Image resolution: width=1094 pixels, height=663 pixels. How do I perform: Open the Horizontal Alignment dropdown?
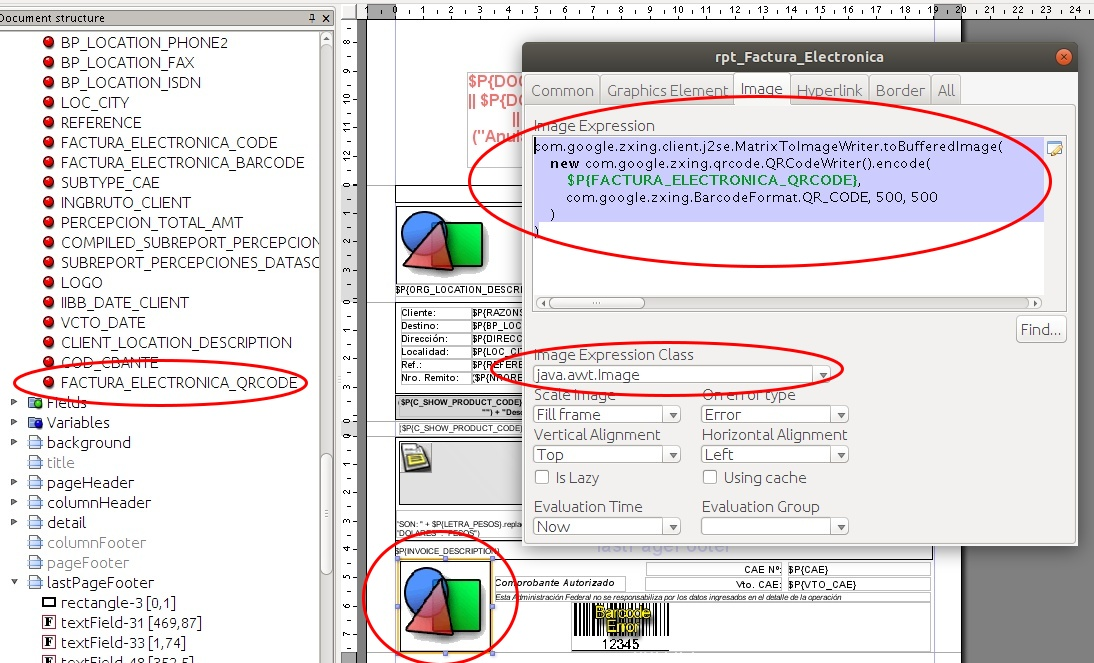point(841,455)
